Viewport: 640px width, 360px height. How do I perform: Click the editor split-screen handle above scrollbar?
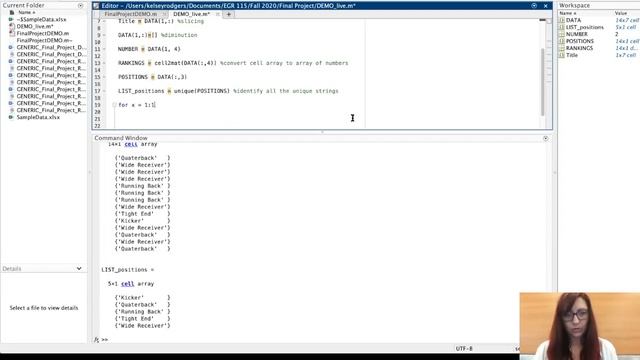pos(542,20)
